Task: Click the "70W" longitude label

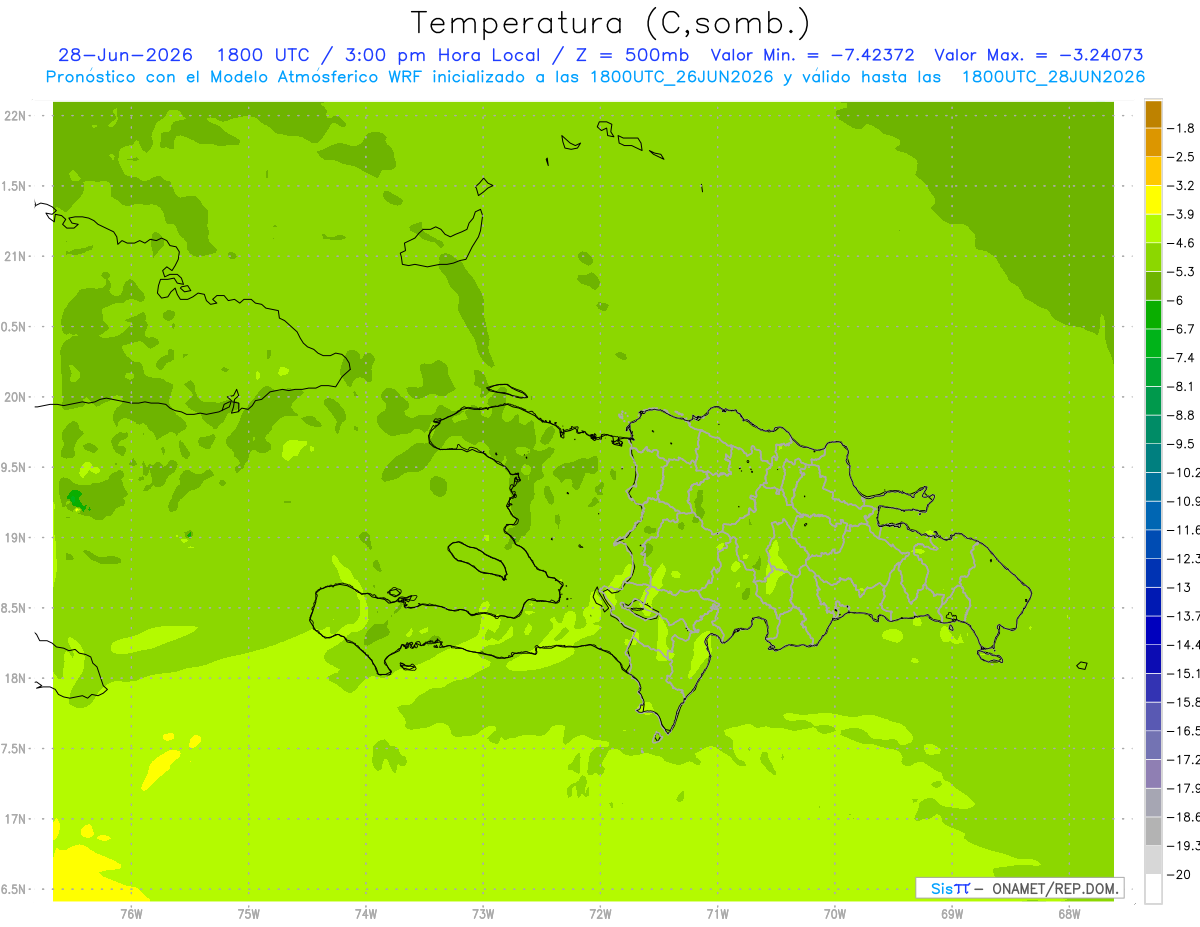Action: point(835,913)
